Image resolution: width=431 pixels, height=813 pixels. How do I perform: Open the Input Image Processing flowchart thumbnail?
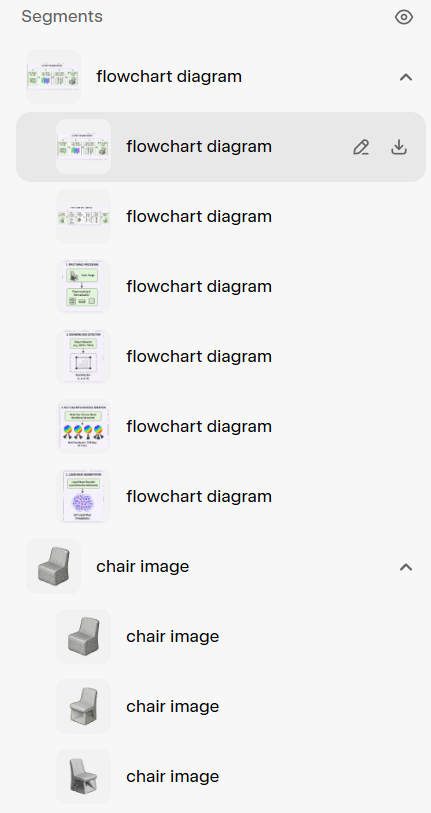pyautogui.click(x=84, y=286)
